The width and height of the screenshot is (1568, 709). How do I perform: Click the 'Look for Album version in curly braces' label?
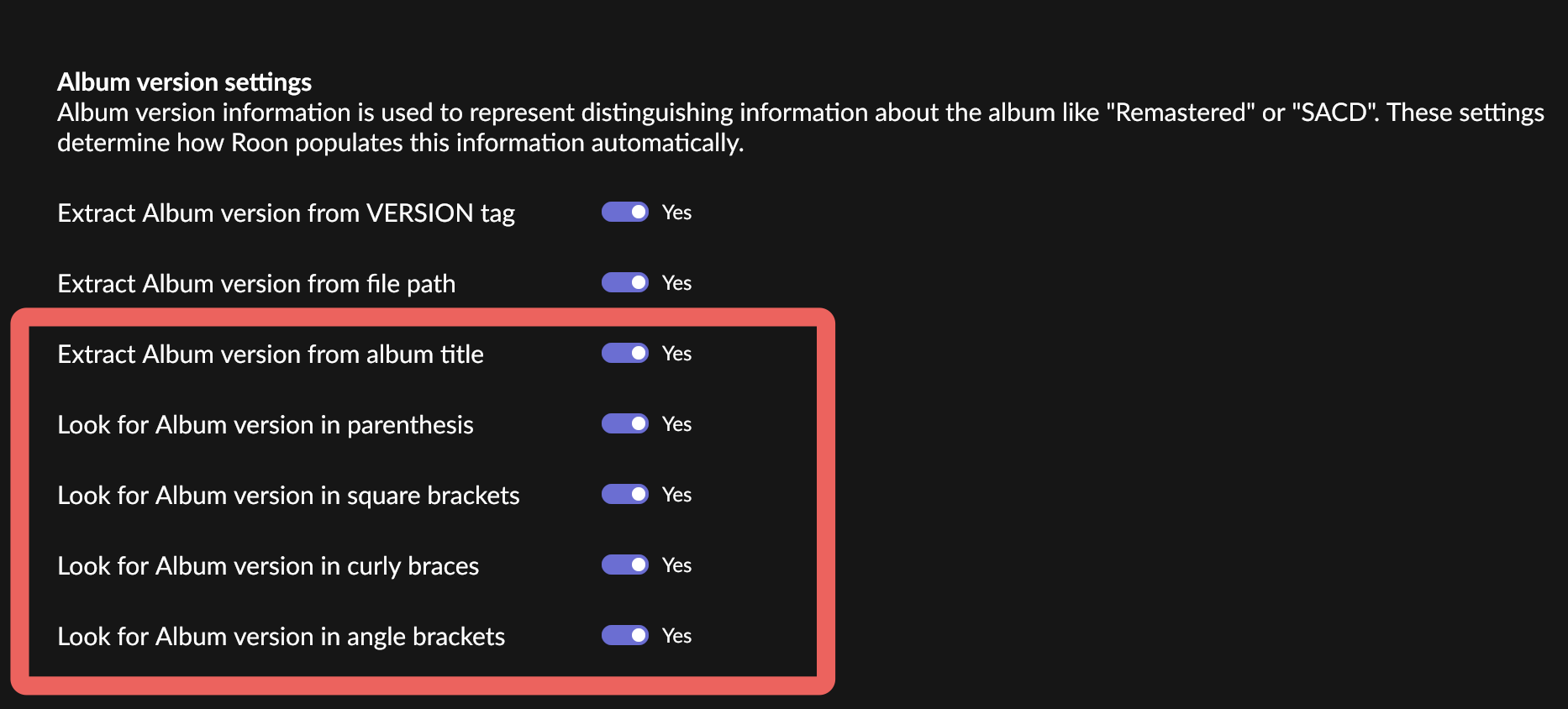pyautogui.click(x=268, y=566)
